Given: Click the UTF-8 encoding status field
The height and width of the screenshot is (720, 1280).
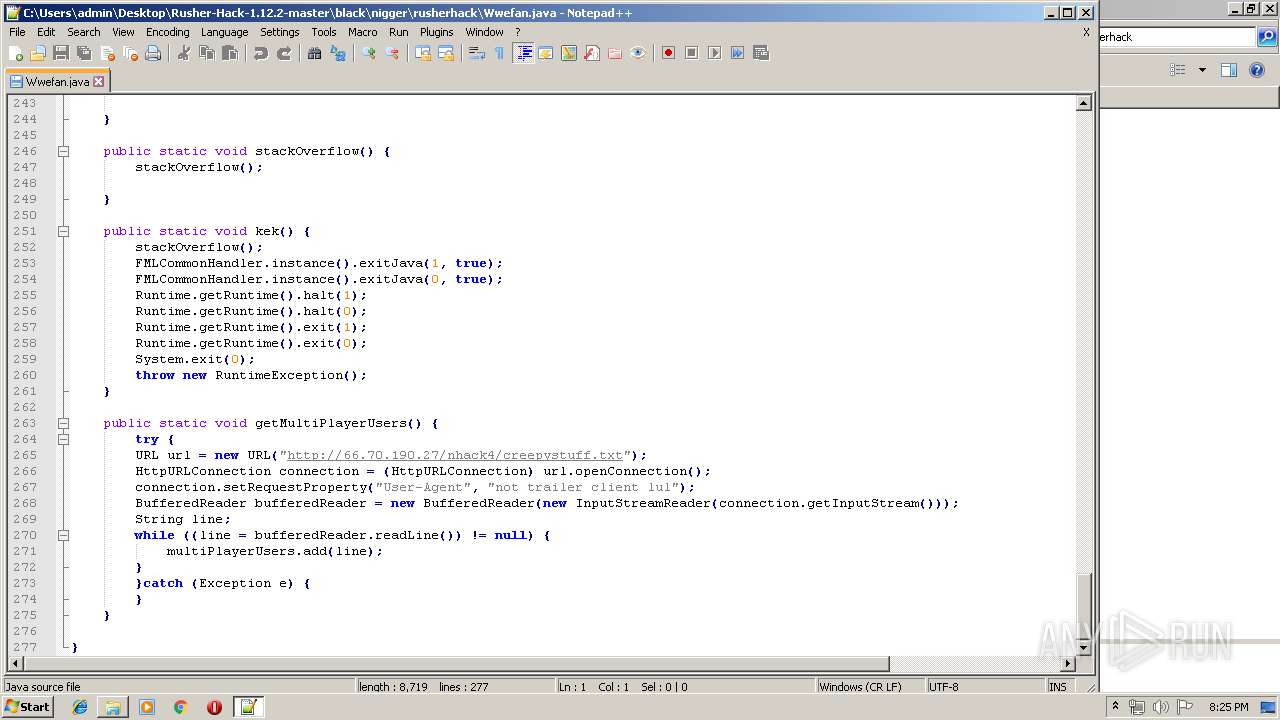Looking at the screenshot, I should click(984, 687).
